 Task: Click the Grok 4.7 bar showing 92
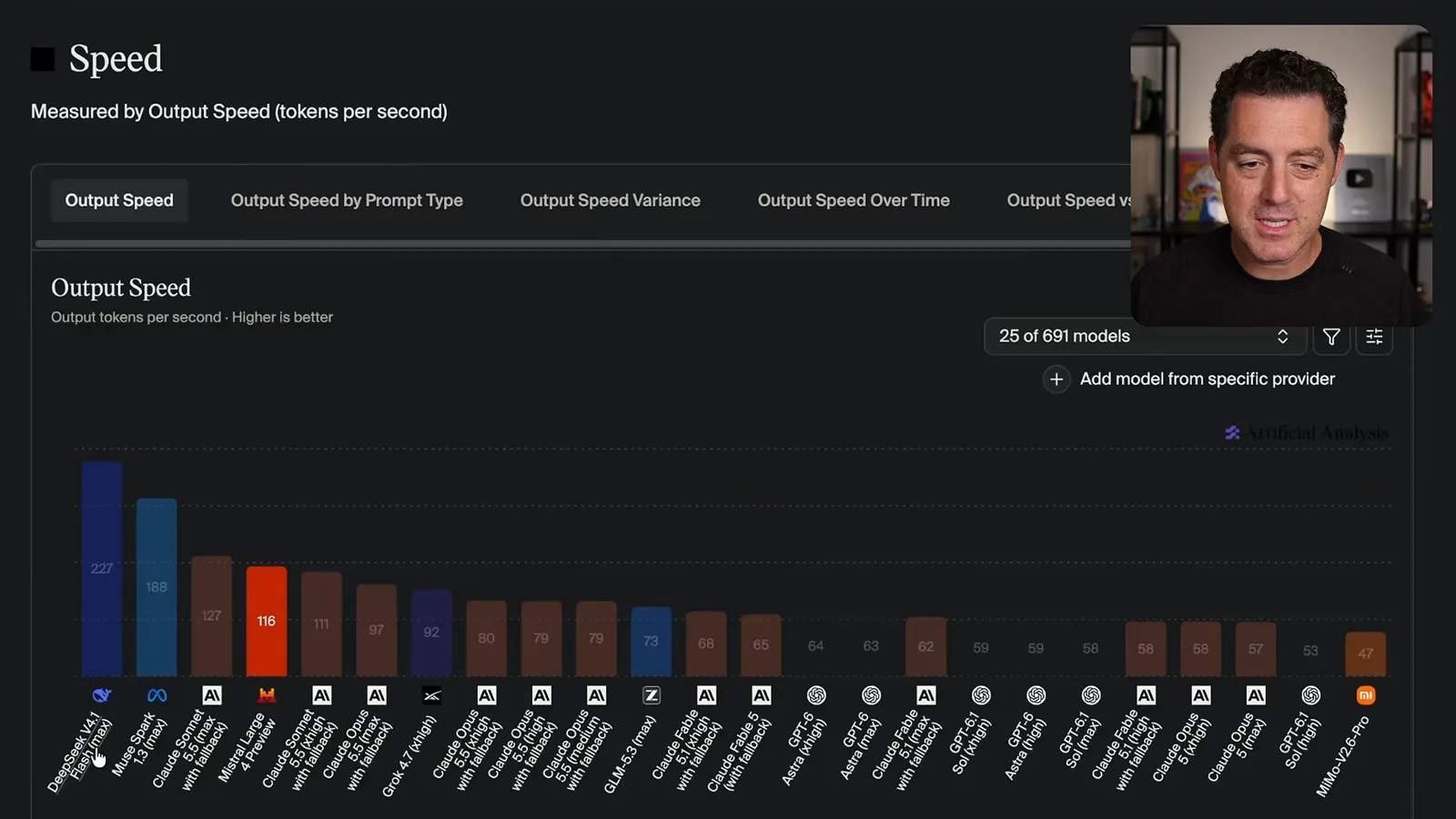431,632
